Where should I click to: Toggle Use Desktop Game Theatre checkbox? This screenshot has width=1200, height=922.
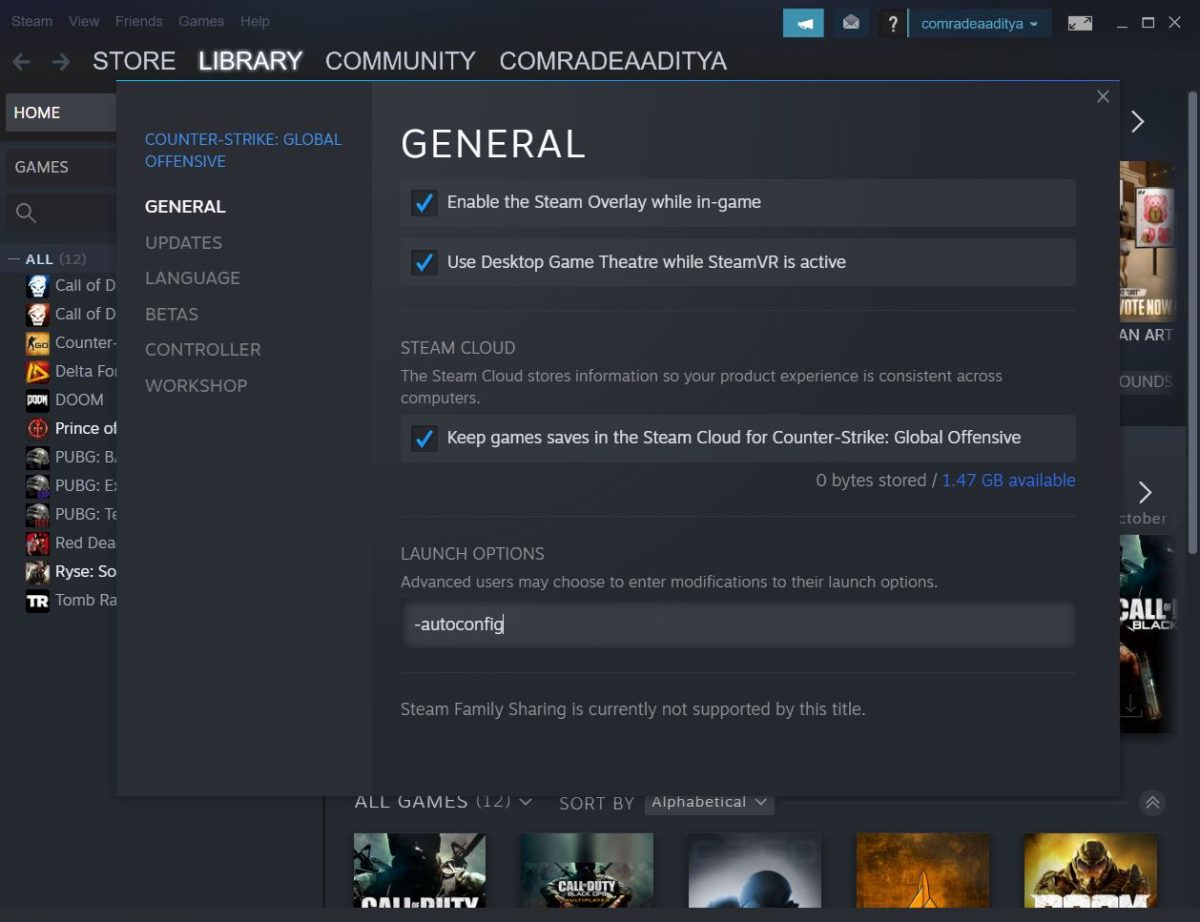point(424,263)
